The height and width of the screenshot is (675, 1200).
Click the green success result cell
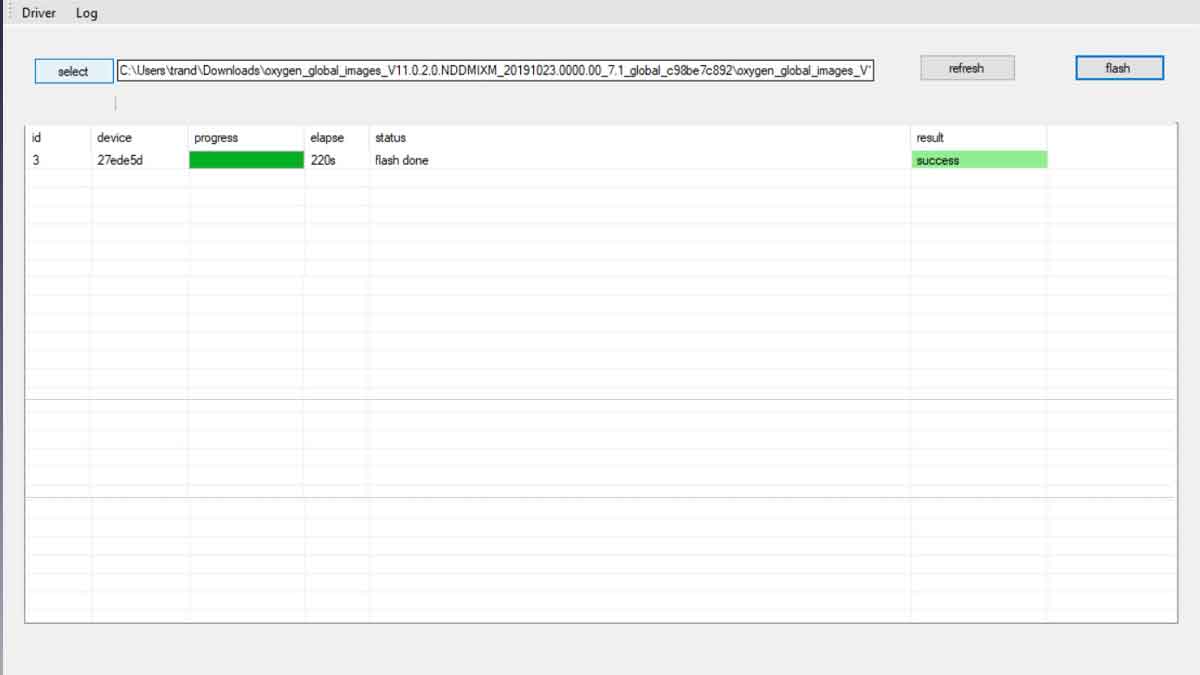[x=979, y=160]
